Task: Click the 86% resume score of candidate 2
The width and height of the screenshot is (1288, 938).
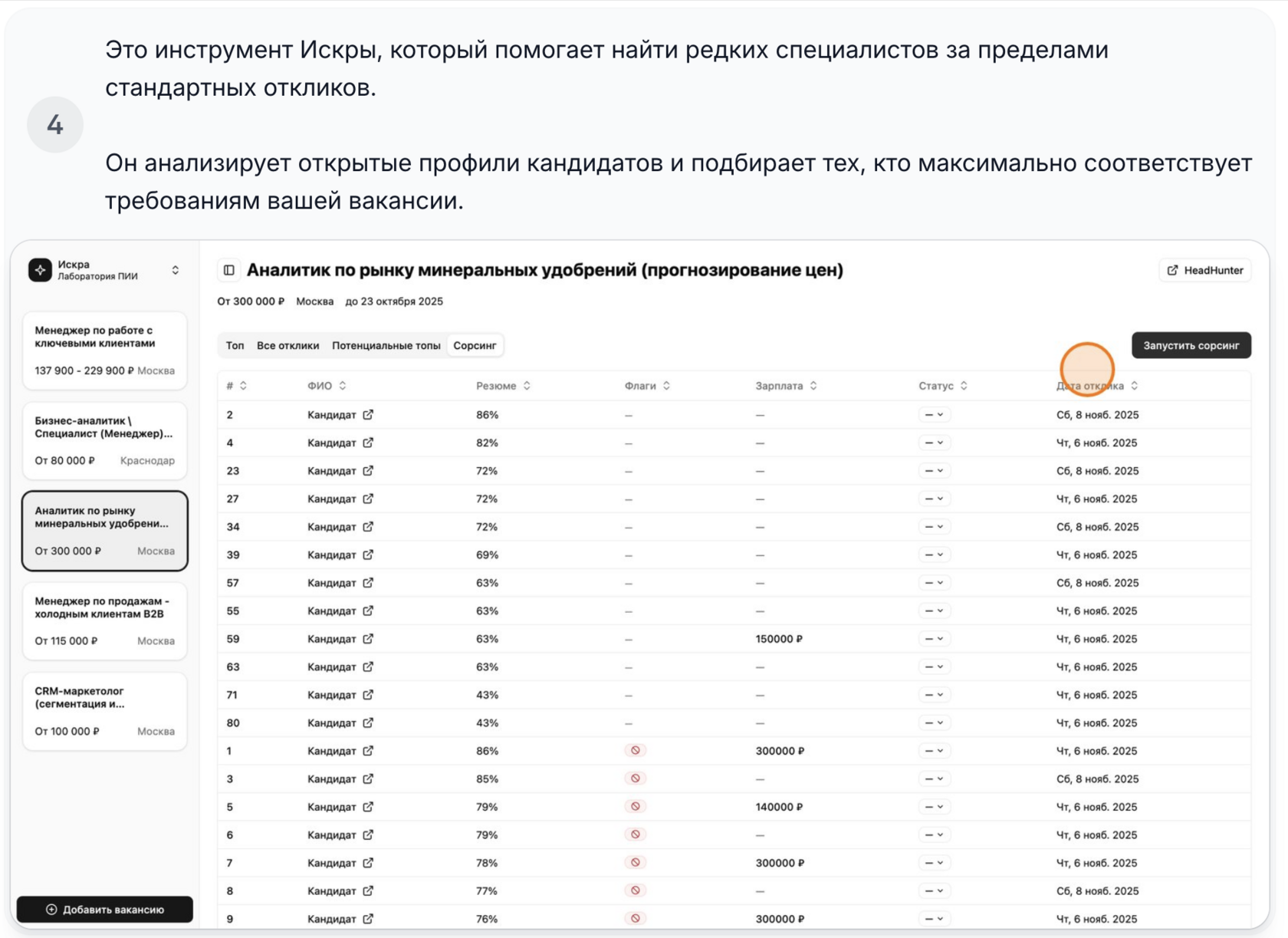Action: point(487,415)
